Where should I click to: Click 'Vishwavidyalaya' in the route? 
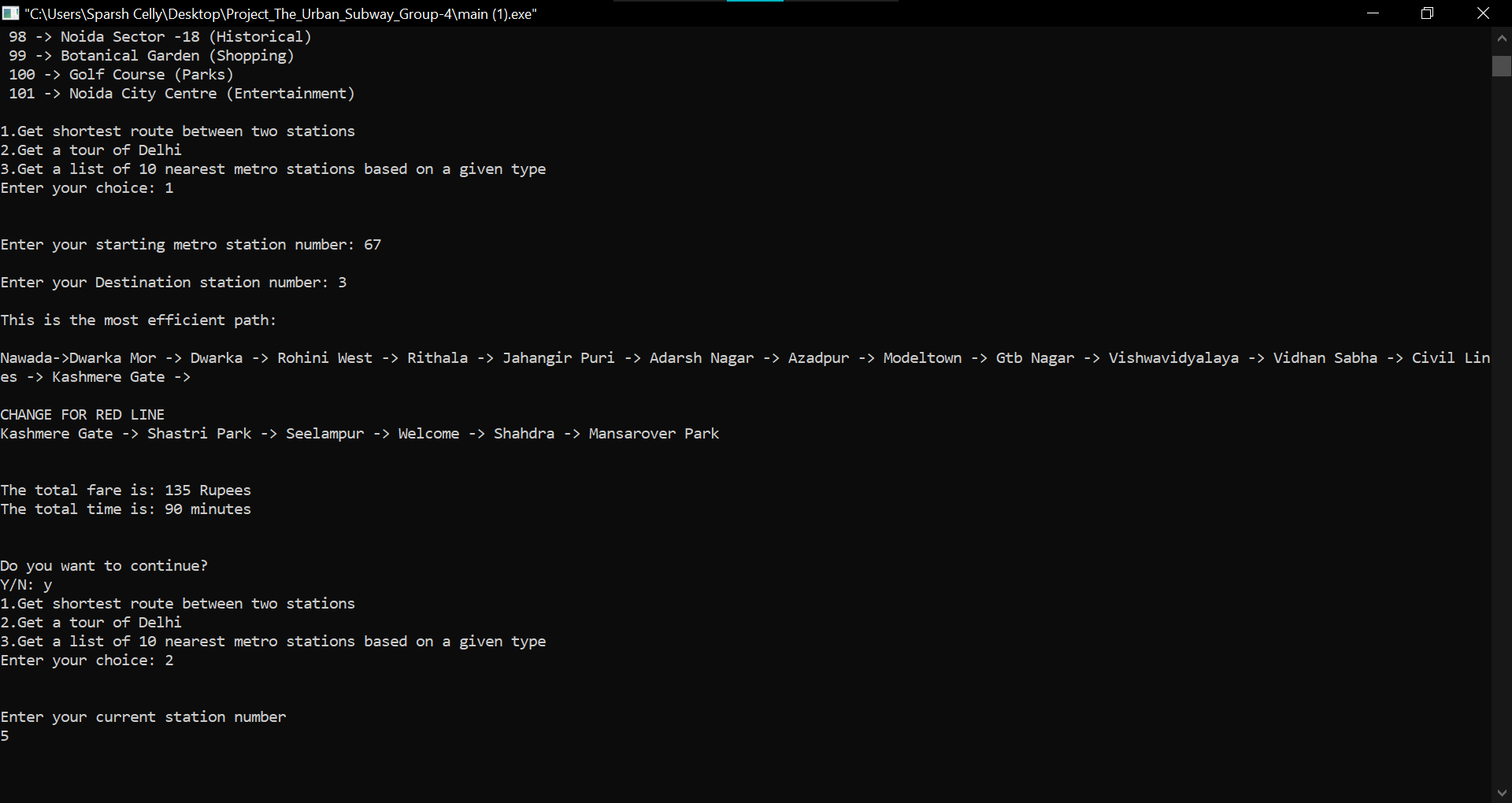pyautogui.click(x=1173, y=358)
